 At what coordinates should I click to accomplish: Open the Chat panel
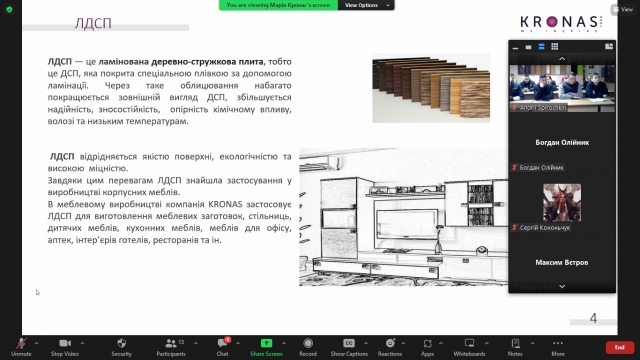click(x=222, y=347)
